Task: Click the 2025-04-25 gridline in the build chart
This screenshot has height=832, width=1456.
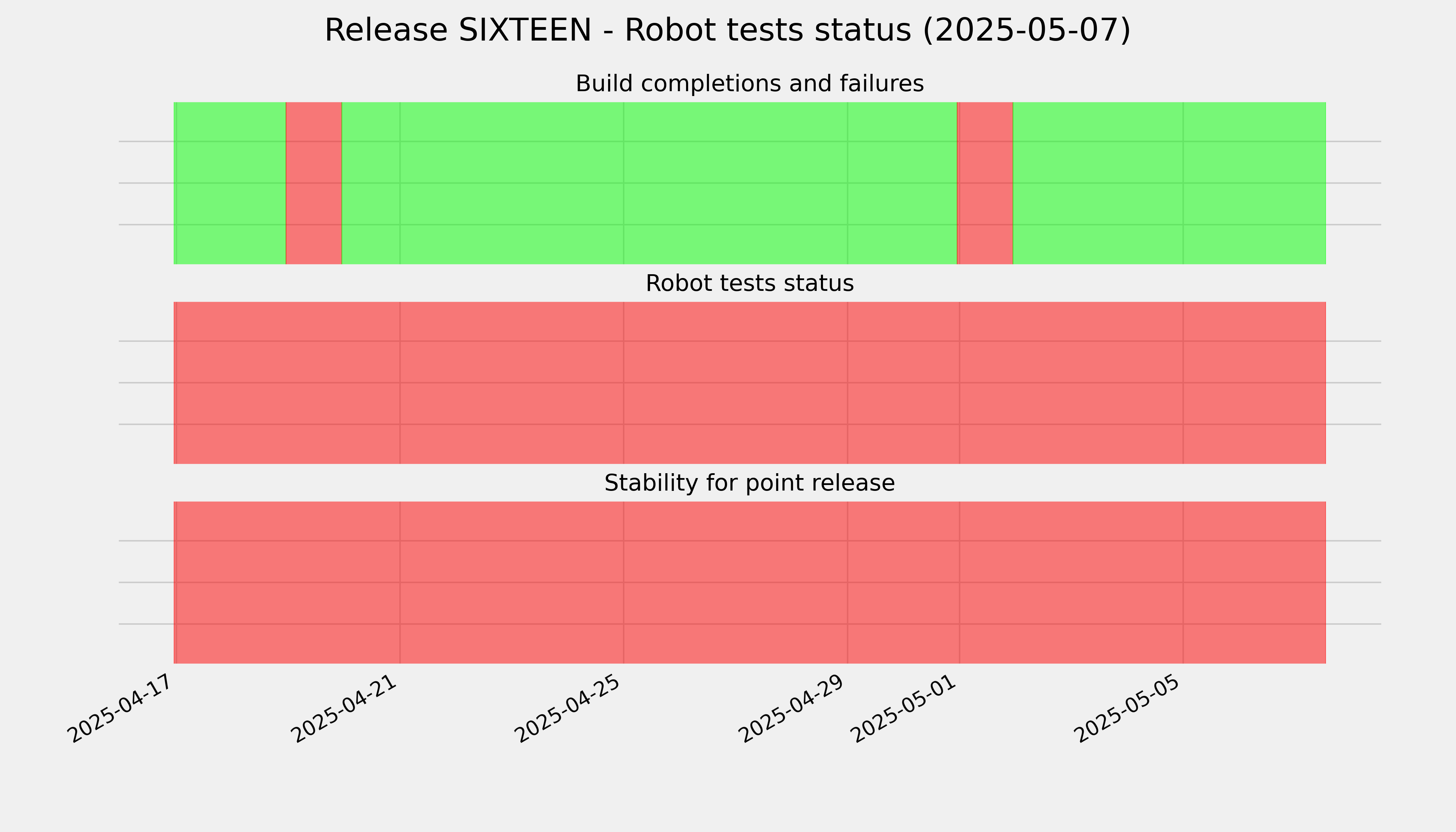Action: tap(623, 183)
